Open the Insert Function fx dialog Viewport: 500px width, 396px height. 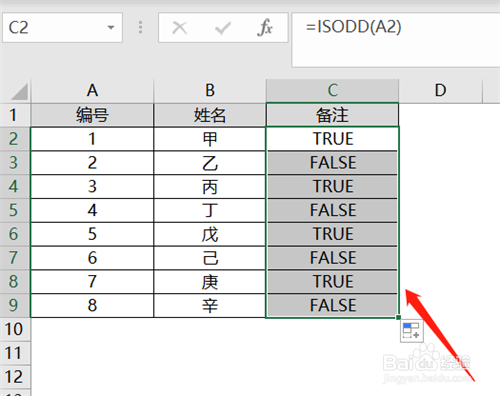(x=265, y=28)
